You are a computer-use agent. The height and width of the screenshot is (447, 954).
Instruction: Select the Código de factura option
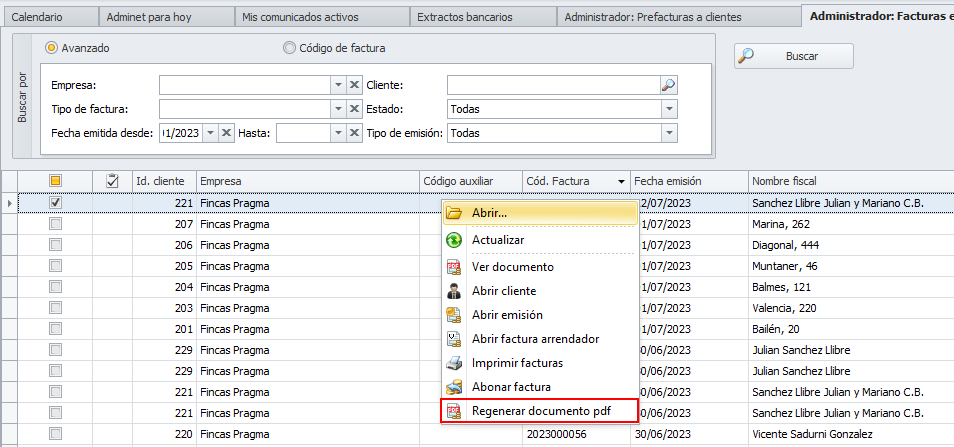click(289, 48)
